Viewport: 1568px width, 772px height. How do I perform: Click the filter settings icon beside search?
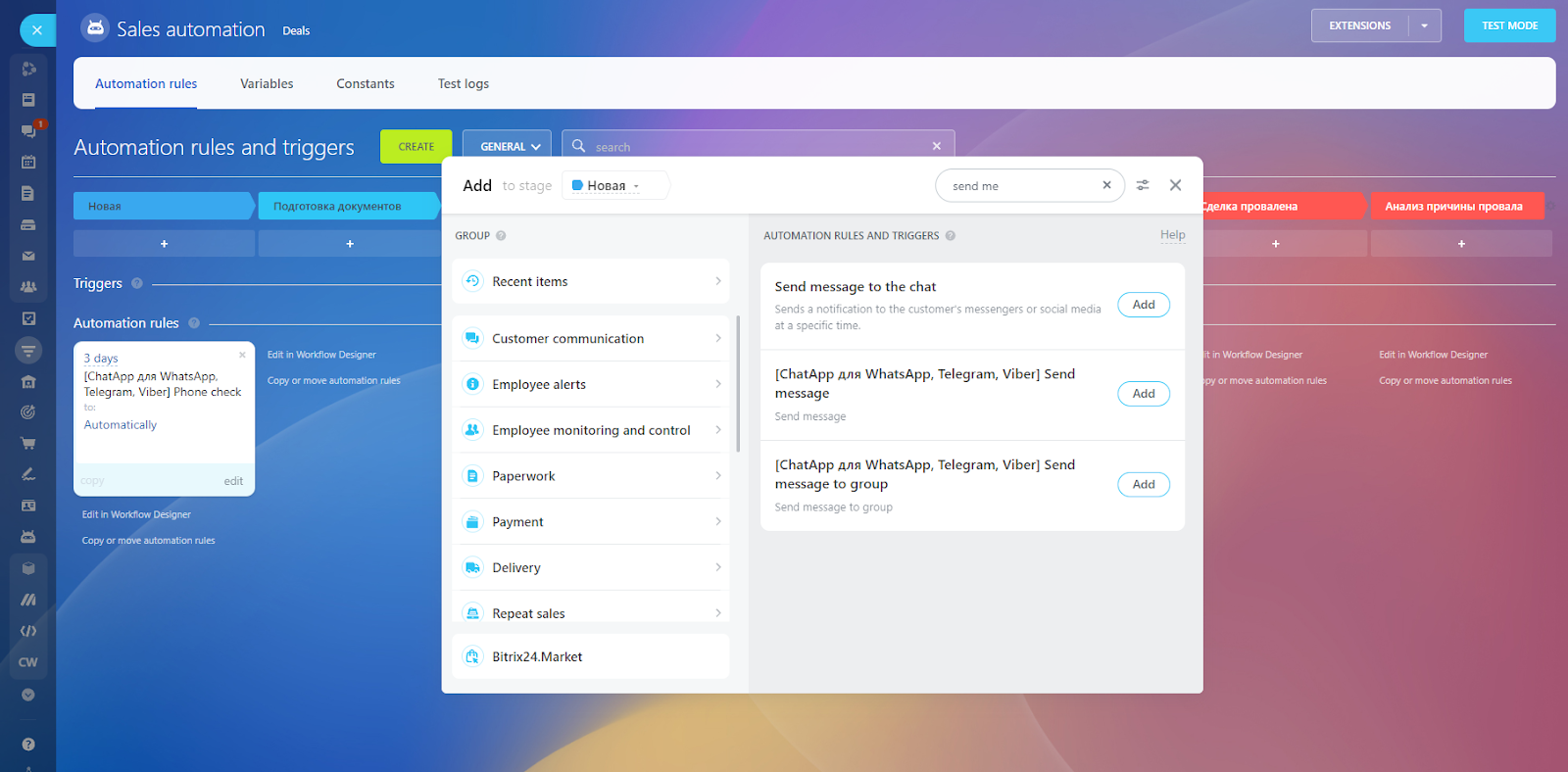point(1143,185)
